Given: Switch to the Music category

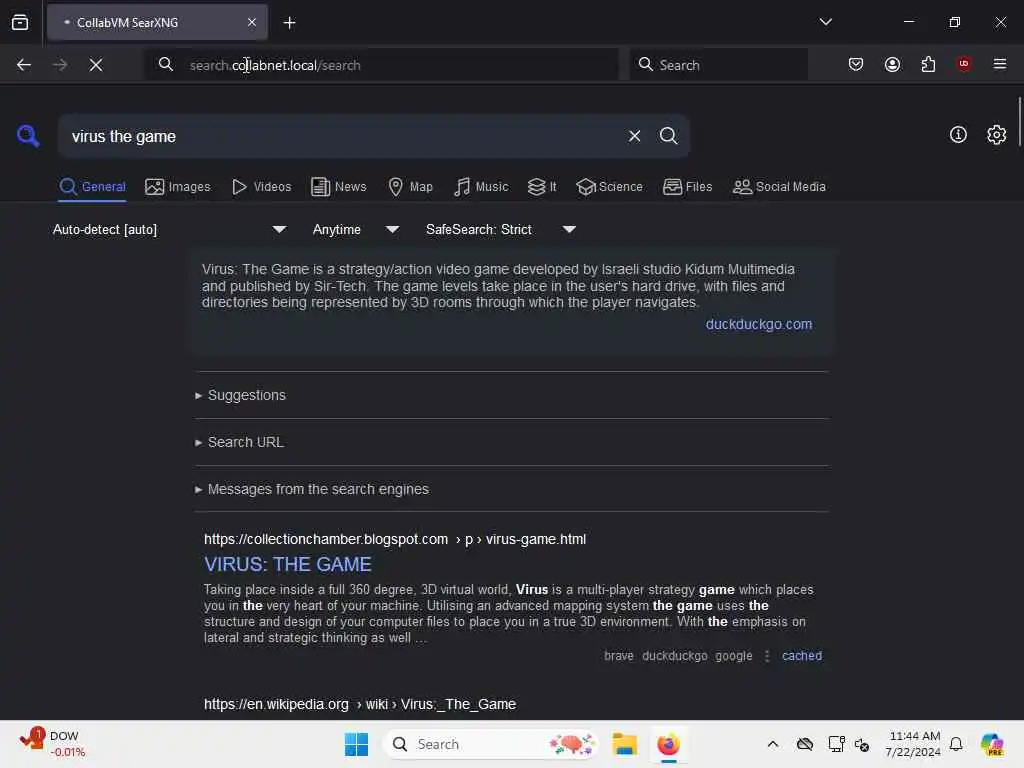Looking at the screenshot, I should point(481,187).
